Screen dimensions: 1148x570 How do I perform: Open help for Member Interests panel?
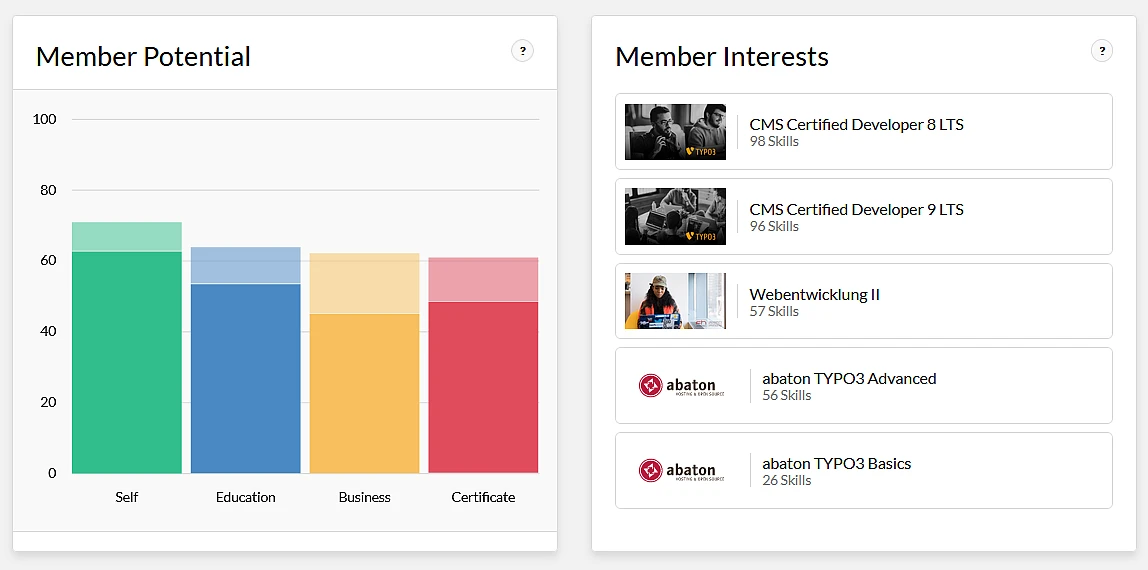pyautogui.click(x=1101, y=51)
